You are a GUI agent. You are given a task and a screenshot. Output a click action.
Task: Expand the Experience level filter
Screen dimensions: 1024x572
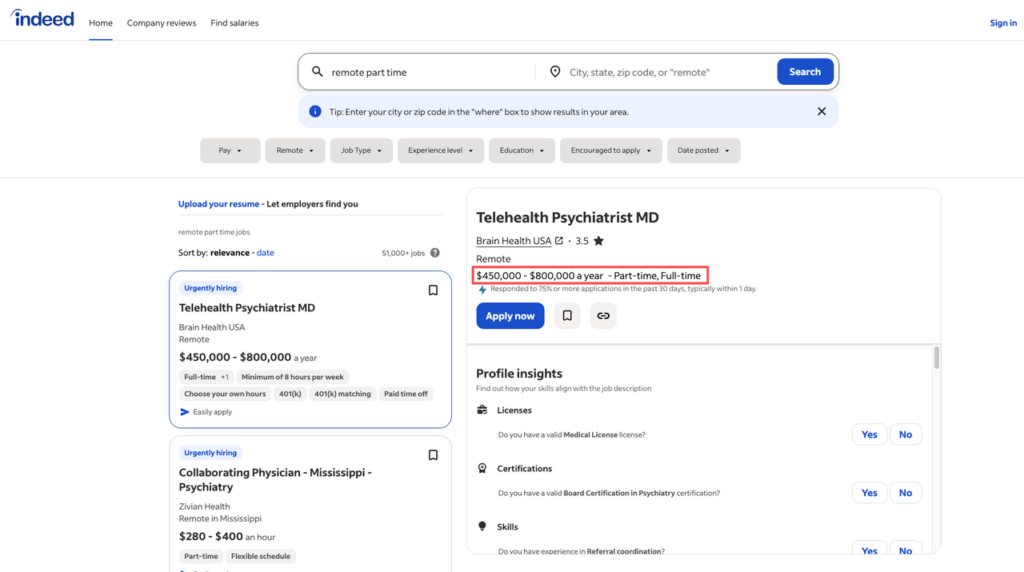coord(441,150)
